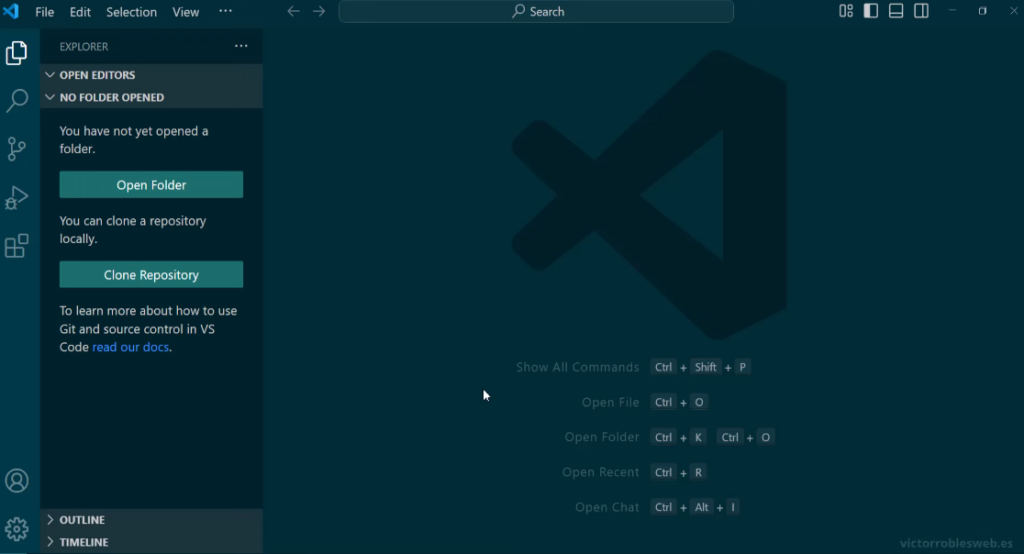This screenshot has width=1024, height=554.
Task: Open the Selection menu
Action: tap(131, 12)
